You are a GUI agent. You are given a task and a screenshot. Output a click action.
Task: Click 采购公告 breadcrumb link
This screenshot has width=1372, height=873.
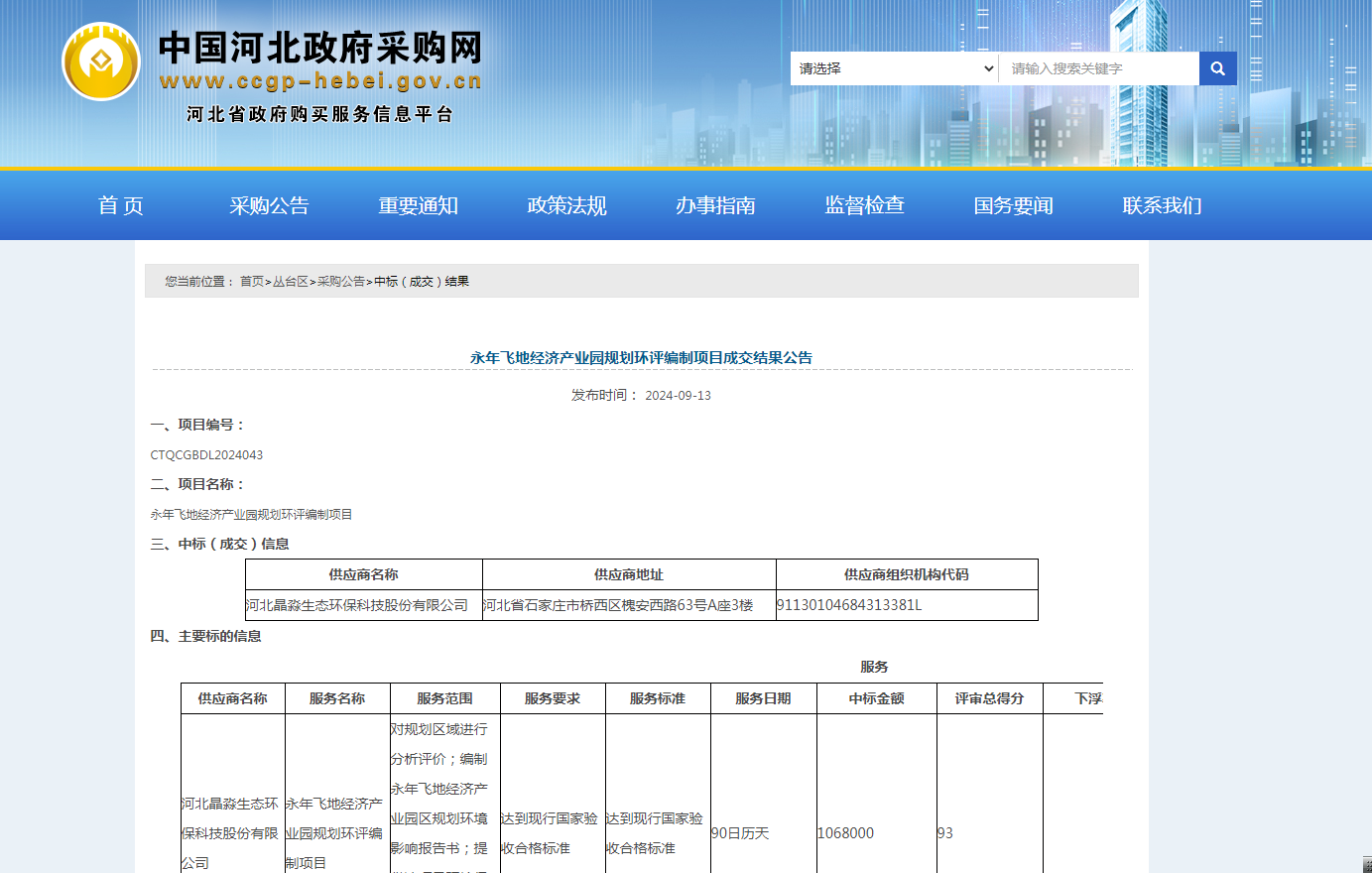pyautogui.click(x=341, y=282)
